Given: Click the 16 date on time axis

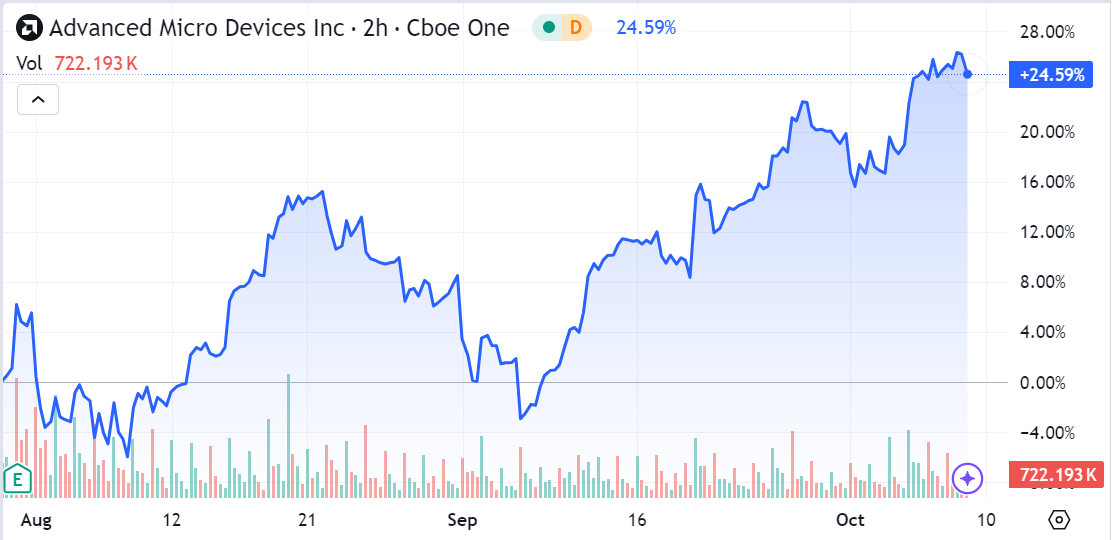Looking at the screenshot, I should pos(638,520).
